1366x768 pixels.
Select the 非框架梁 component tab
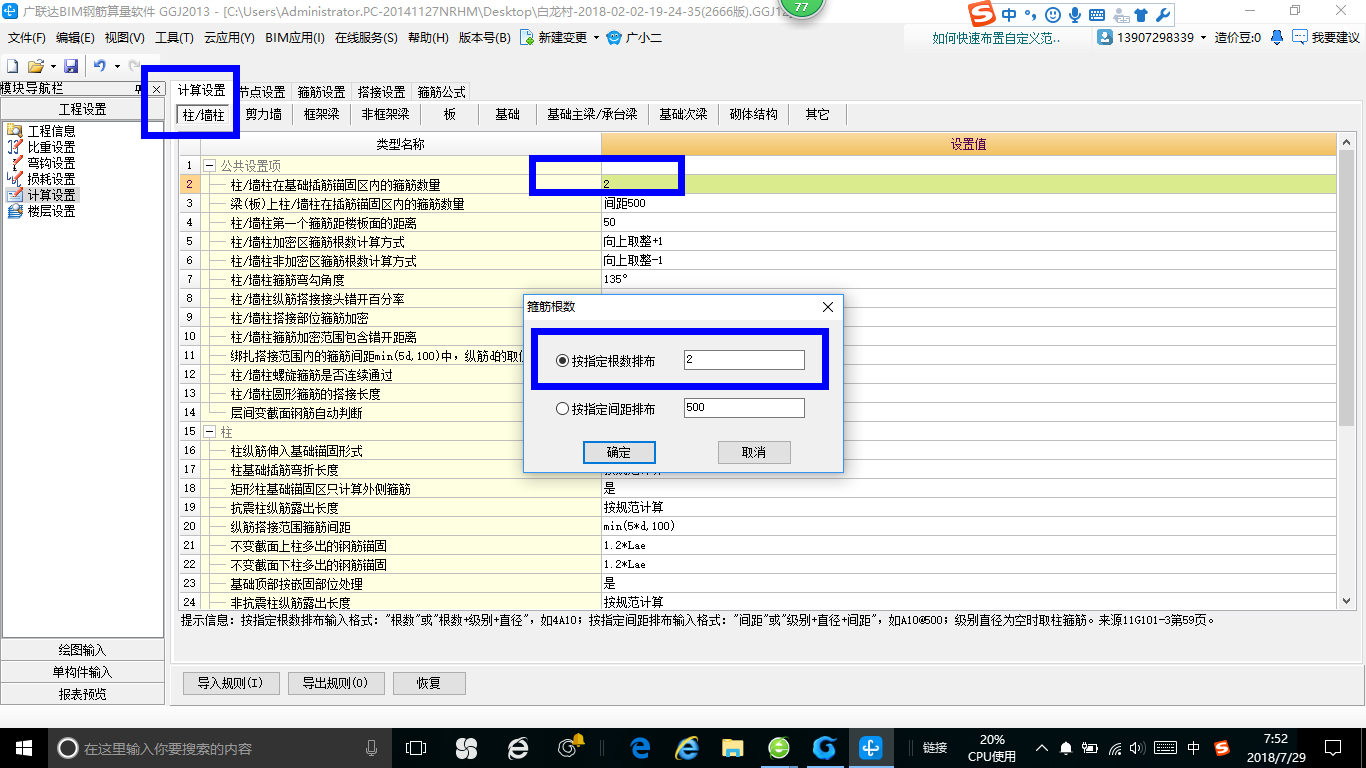pyautogui.click(x=386, y=114)
